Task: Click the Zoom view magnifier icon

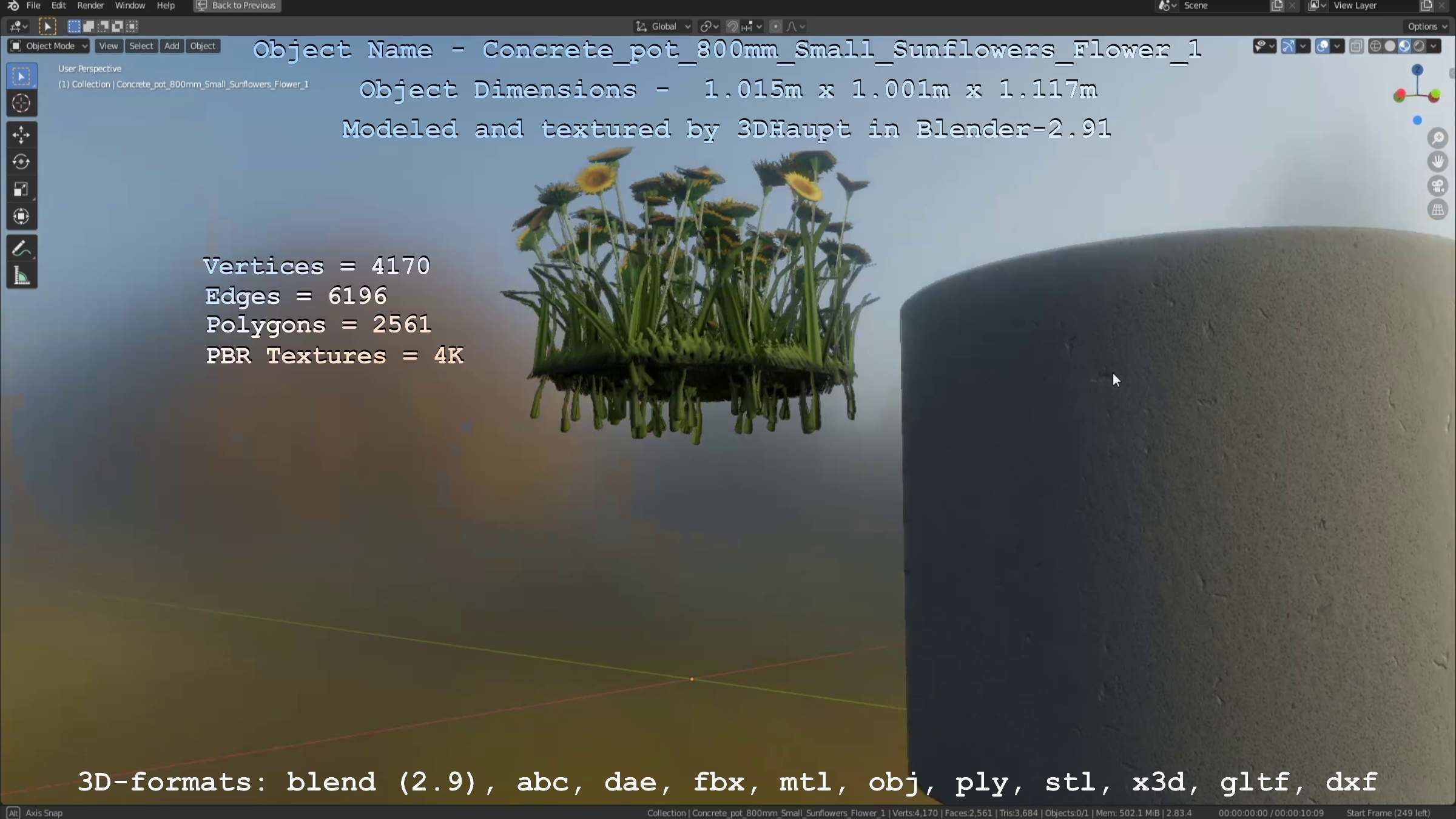Action: [x=1438, y=138]
